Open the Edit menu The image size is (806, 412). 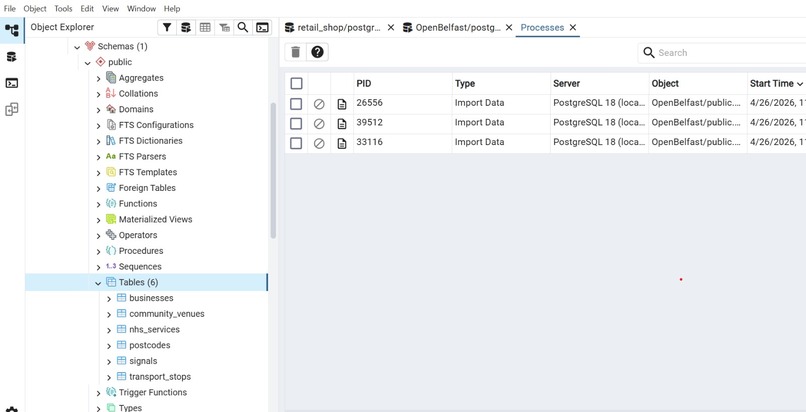pyautogui.click(x=87, y=8)
